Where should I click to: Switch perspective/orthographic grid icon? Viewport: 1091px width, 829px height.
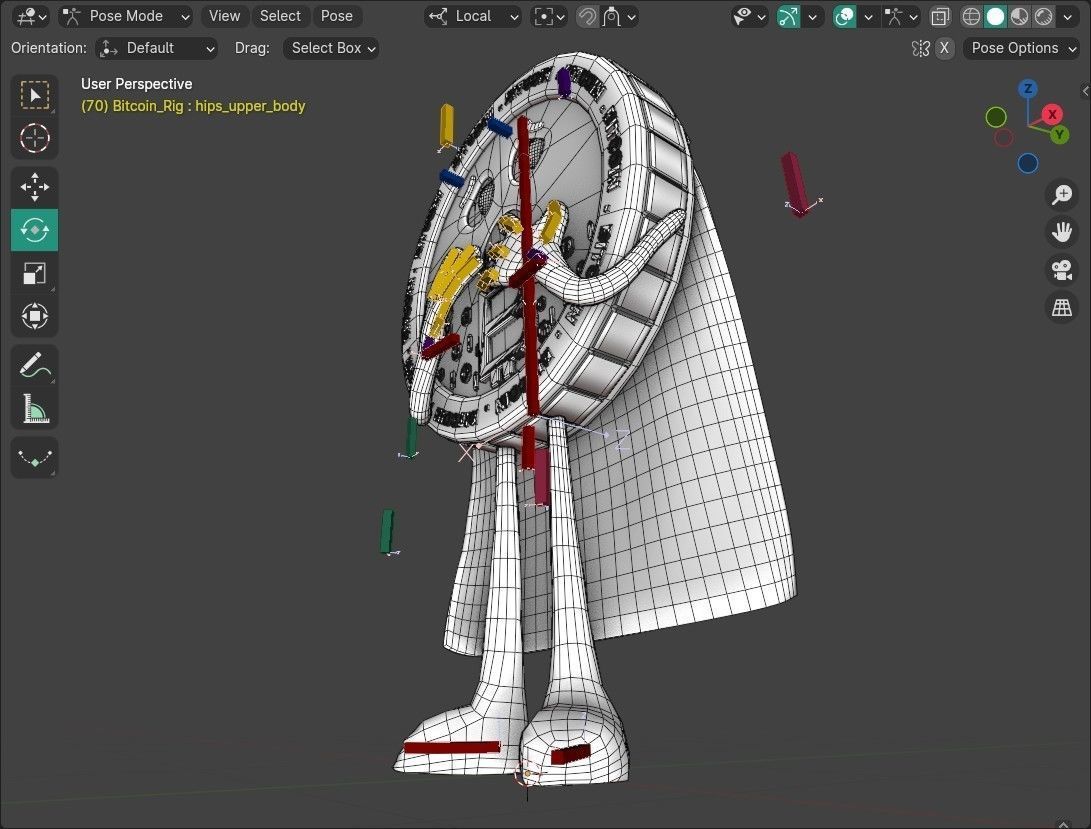tap(1062, 307)
